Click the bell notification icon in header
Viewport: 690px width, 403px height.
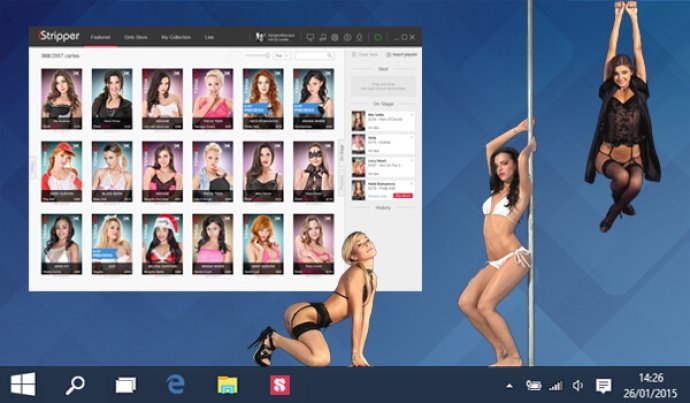(x=360, y=37)
